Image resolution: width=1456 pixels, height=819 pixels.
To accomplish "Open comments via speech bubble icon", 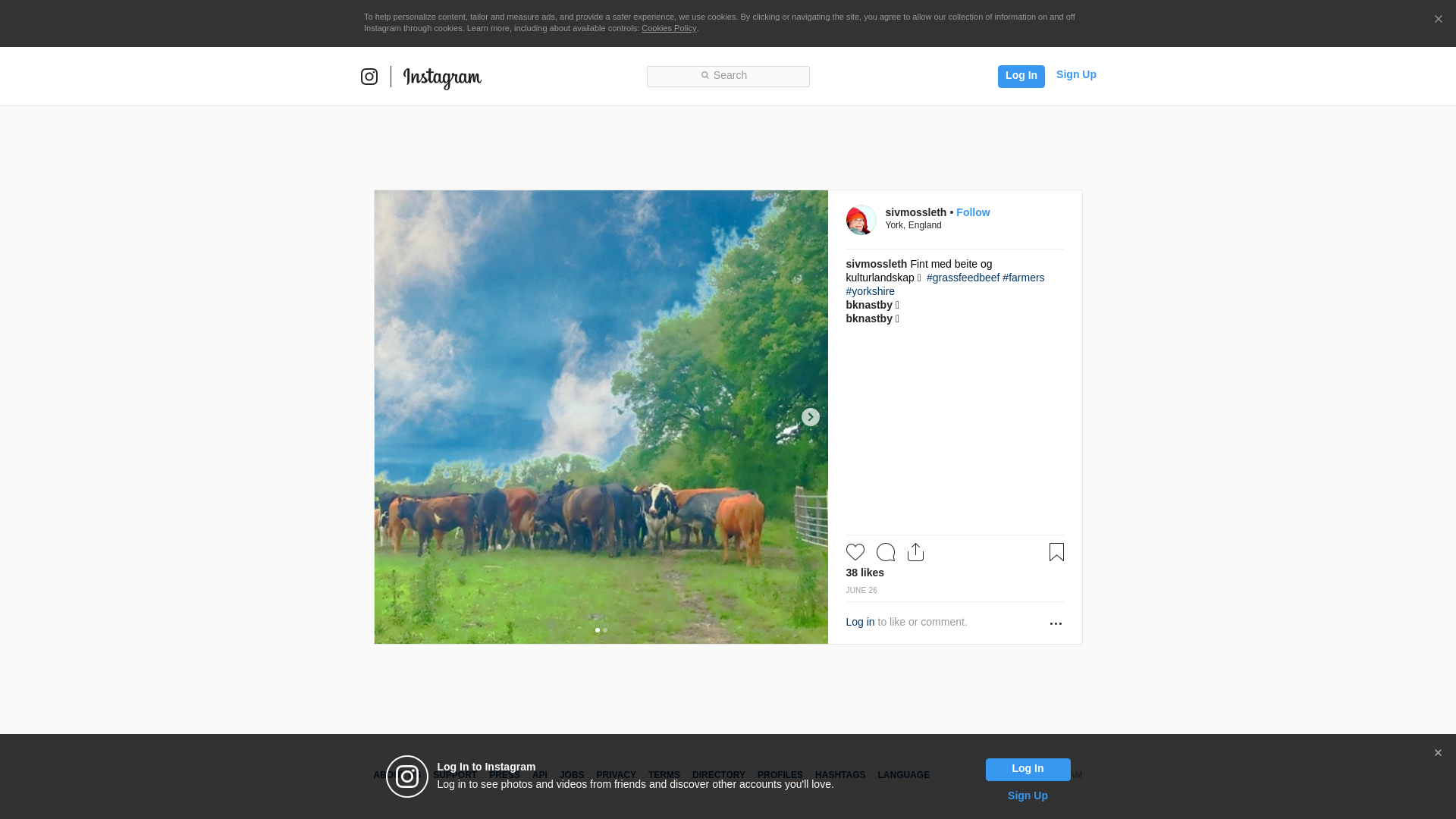I will pyautogui.click(x=886, y=552).
